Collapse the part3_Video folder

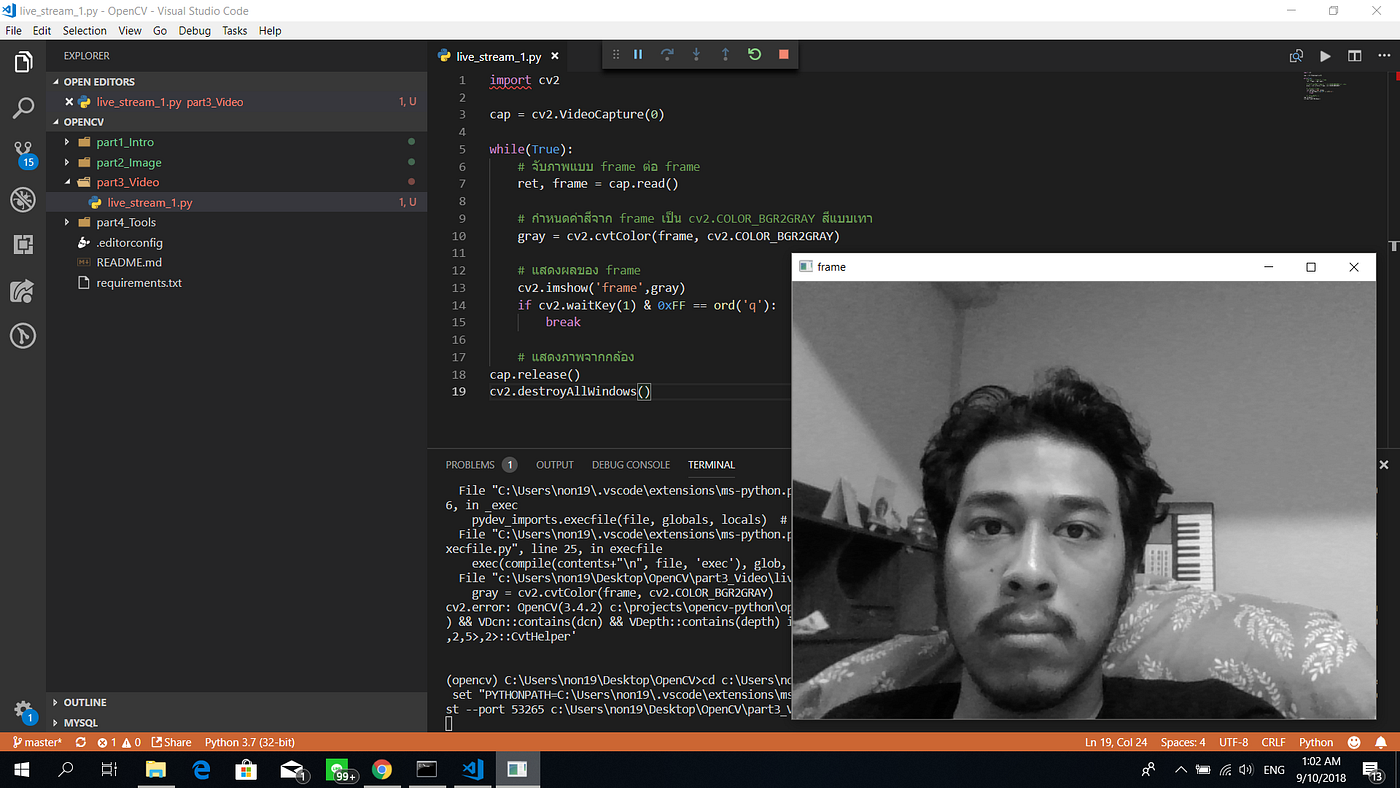pos(66,181)
